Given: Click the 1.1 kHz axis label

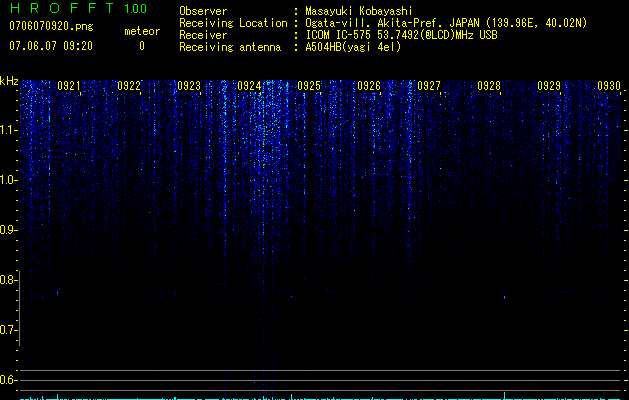Looking at the screenshot, I should coord(8,130).
